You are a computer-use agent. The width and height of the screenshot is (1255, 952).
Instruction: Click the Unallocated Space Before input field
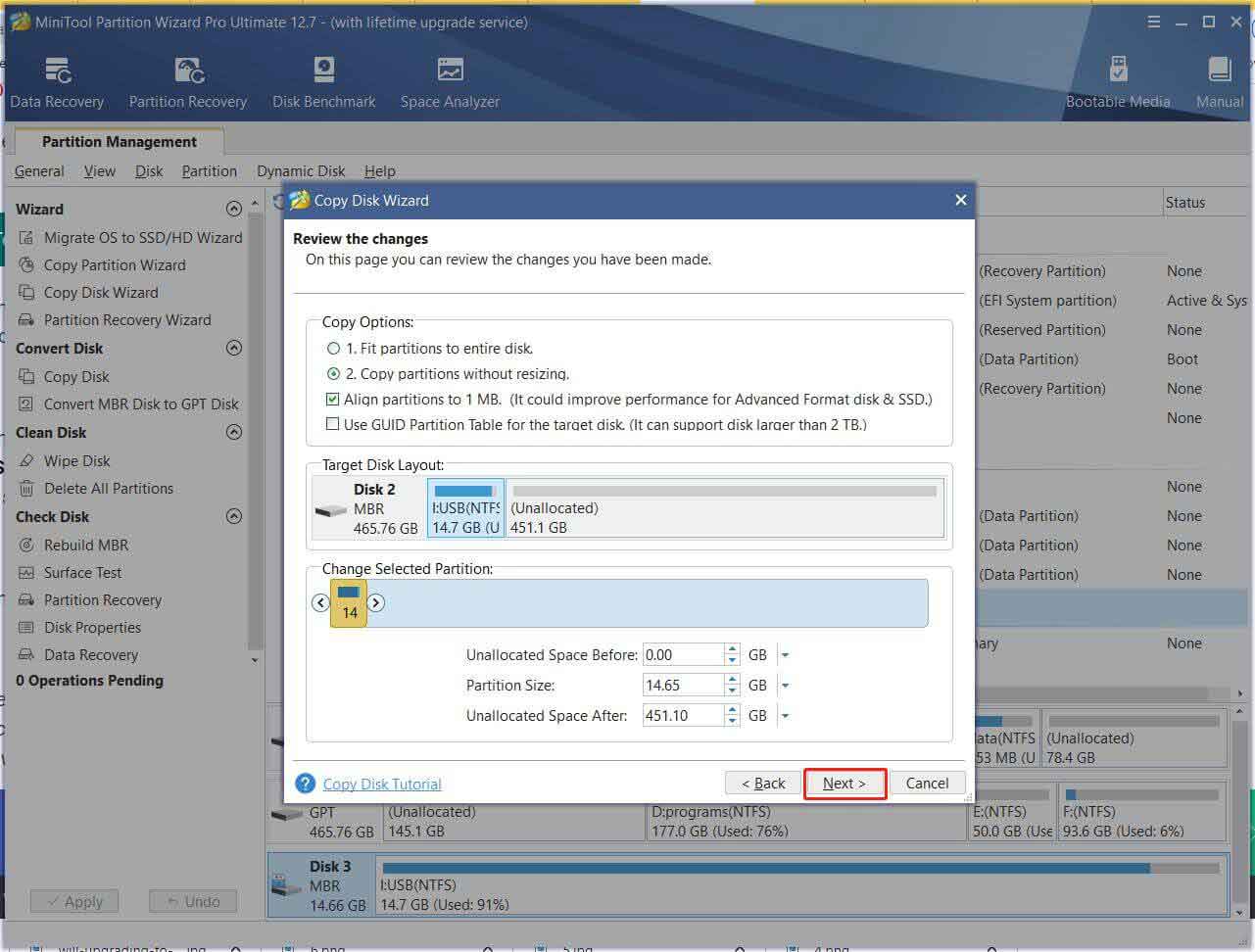(683, 655)
